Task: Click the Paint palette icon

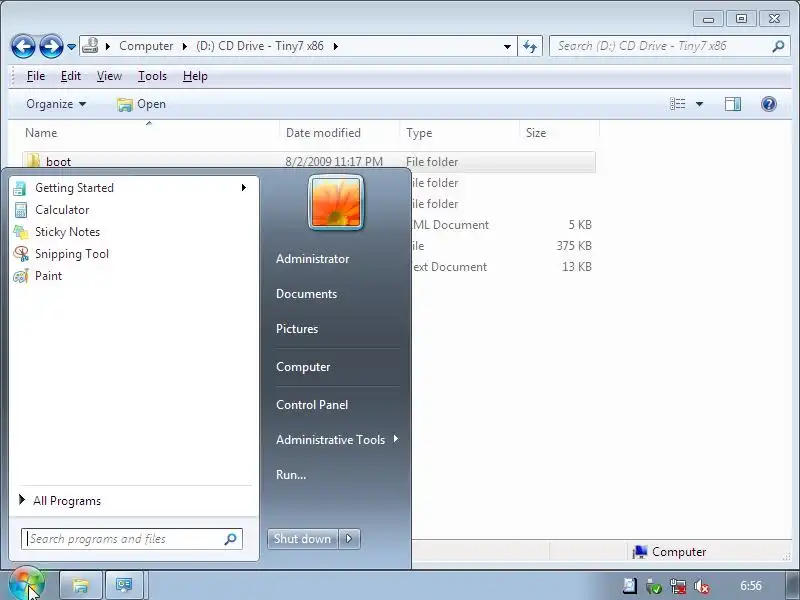Action: [x=20, y=276]
